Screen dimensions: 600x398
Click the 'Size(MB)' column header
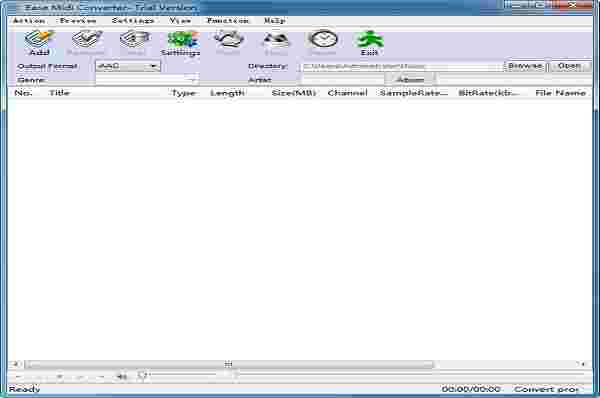[293, 93]
